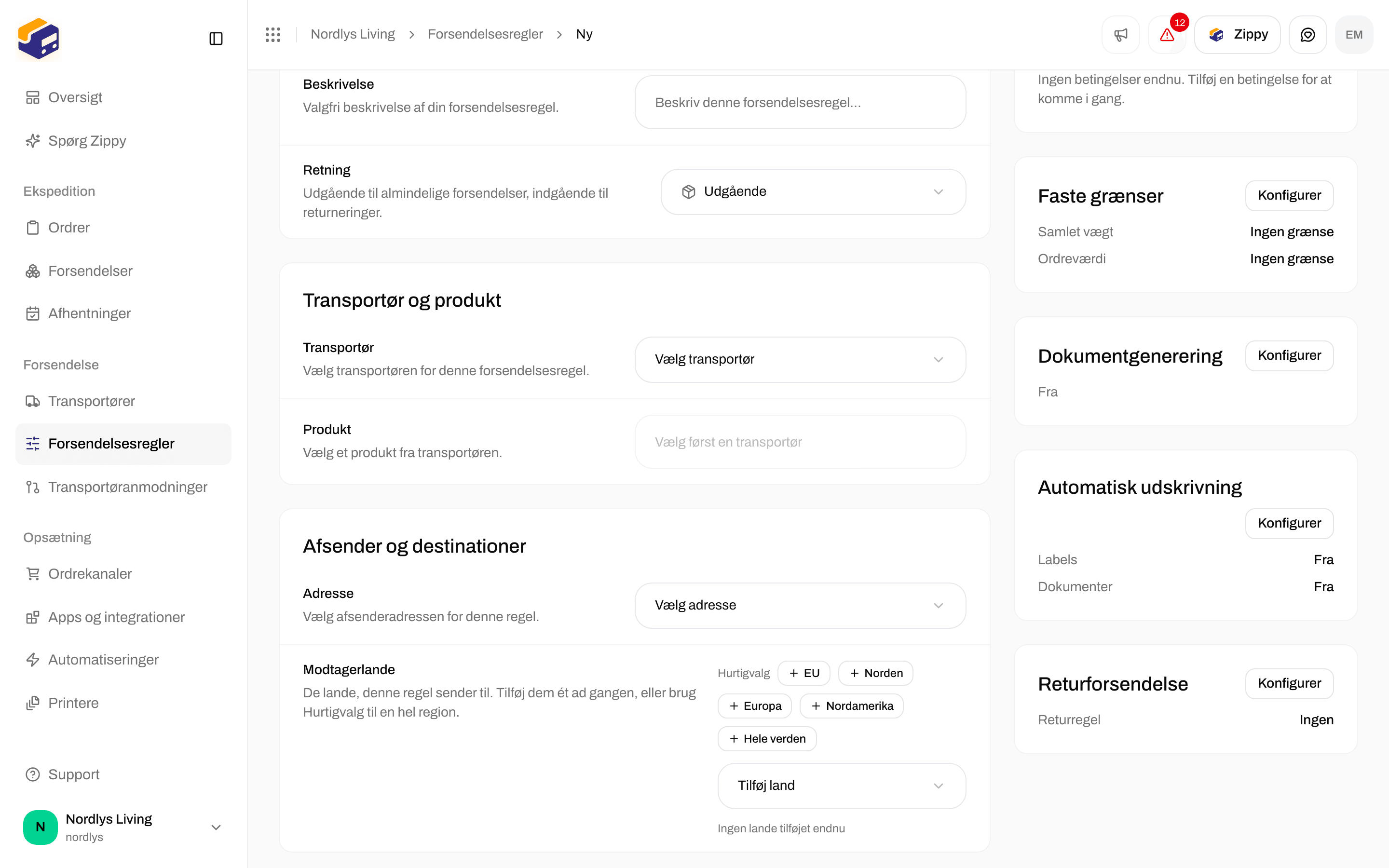Image resolution: width=1389 pixels, height=868 pixels.
Task: Click the Forsendelsesregler sliders icon
Action: [x=33, y=444]
